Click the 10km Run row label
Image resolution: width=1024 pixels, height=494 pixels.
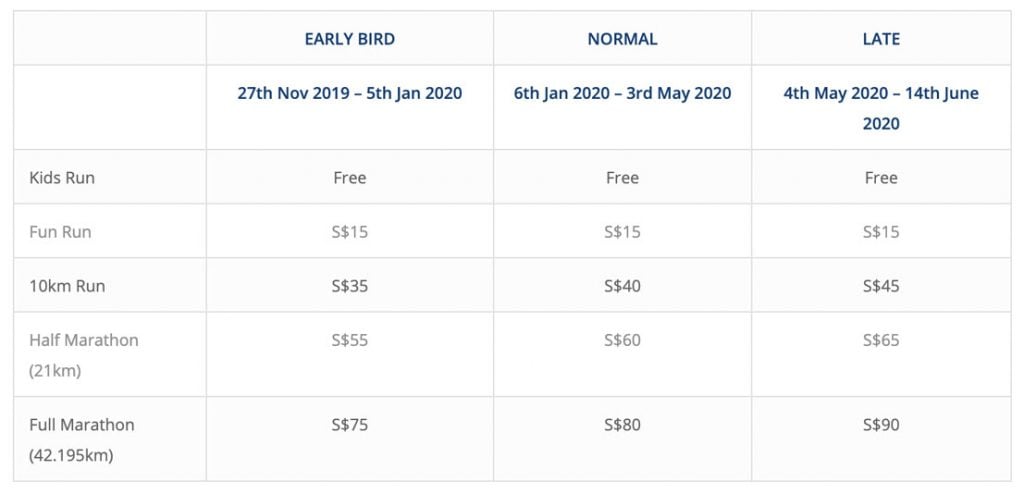67,286
